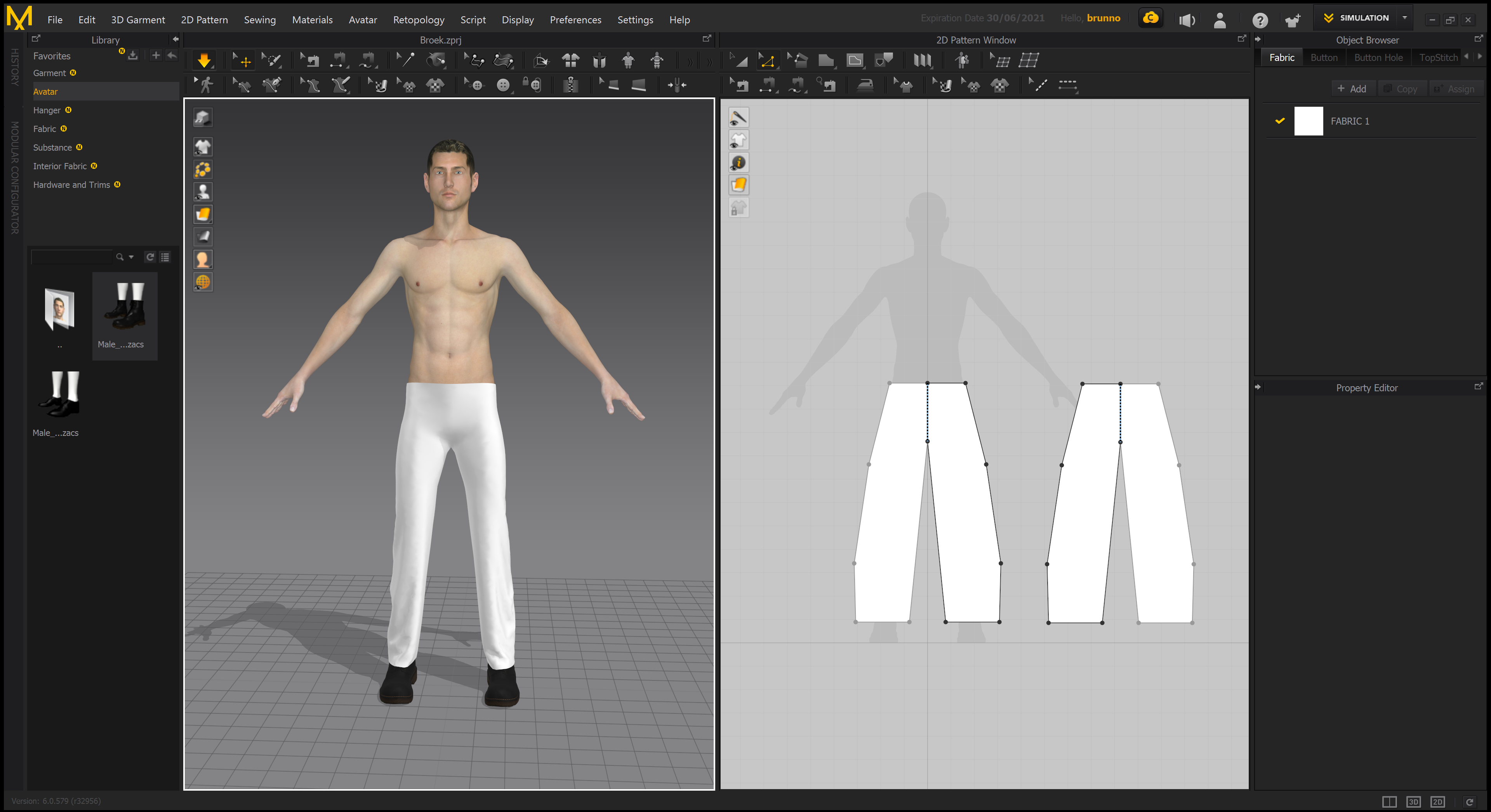Click the Add fabric button
Screen dimensions: 1491x812
1352,88
